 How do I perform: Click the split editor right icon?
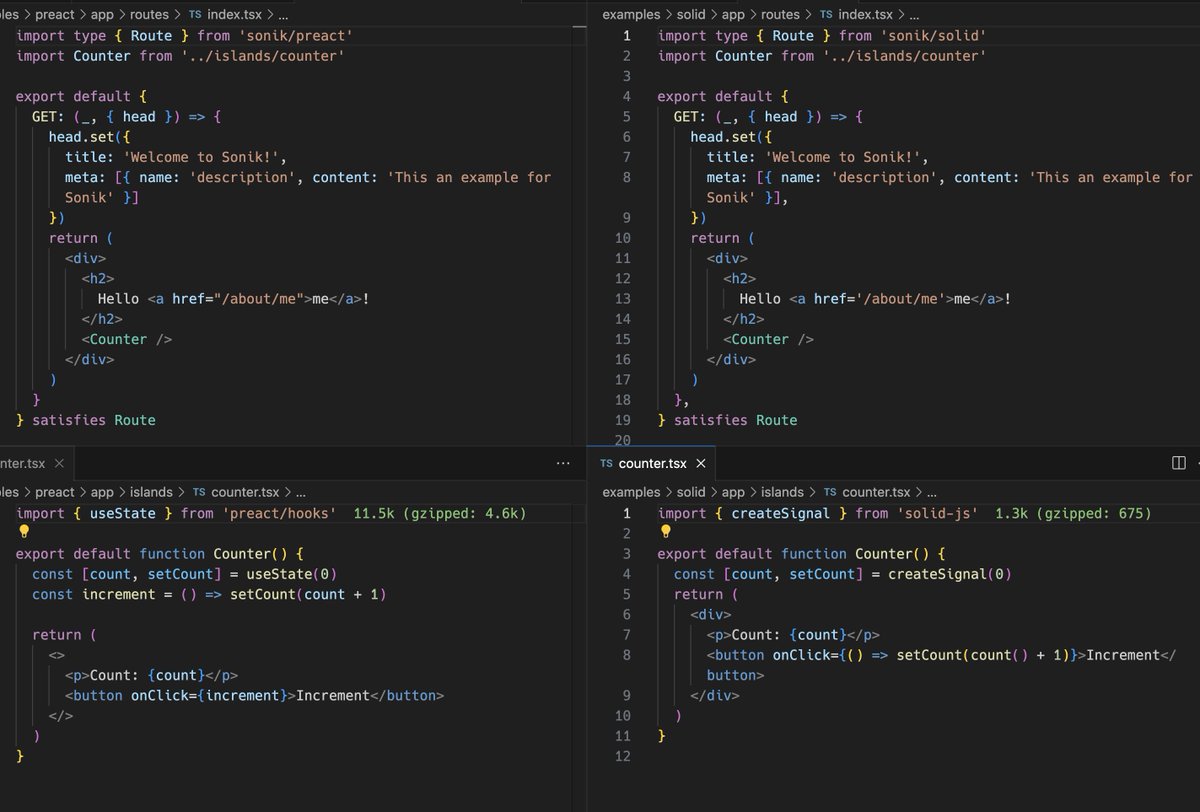1178,463
